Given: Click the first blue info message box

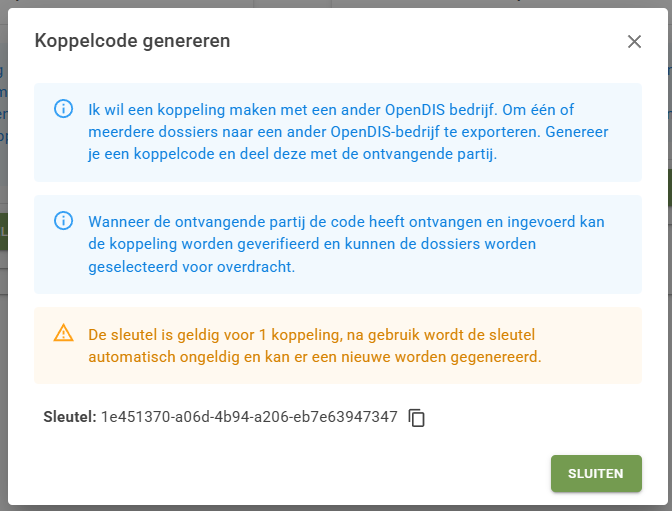Looking at the screenshot, I should pos(338,132).
